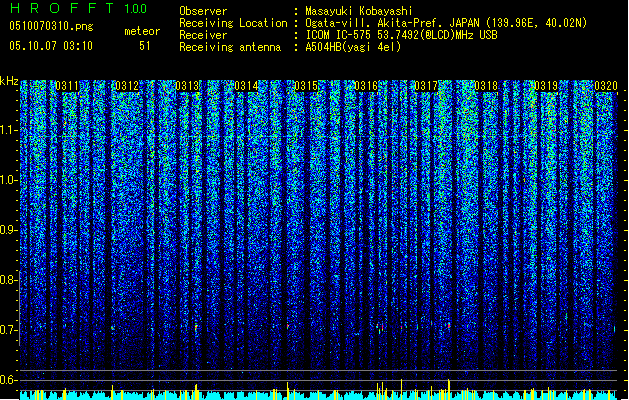Viewport: 629px width, 400px height.
Task: Click the 0315 time marker
Action: [306, 86]
